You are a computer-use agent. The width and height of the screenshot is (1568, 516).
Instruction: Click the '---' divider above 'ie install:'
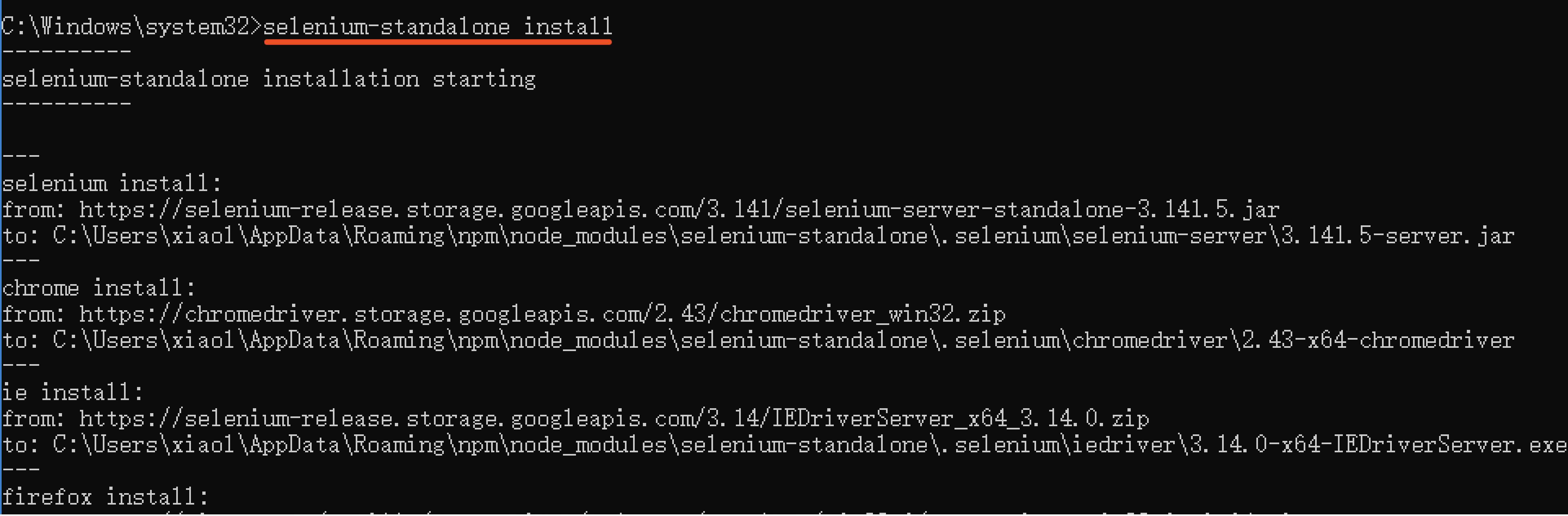21,365
